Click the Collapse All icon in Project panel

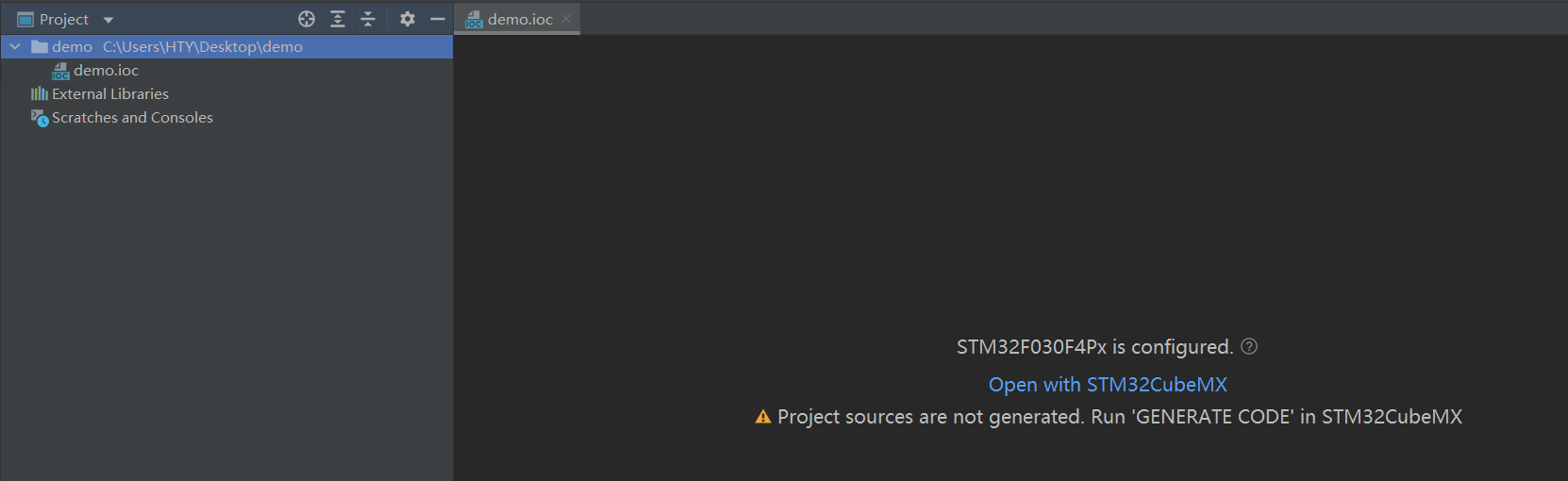click(368, 19)
